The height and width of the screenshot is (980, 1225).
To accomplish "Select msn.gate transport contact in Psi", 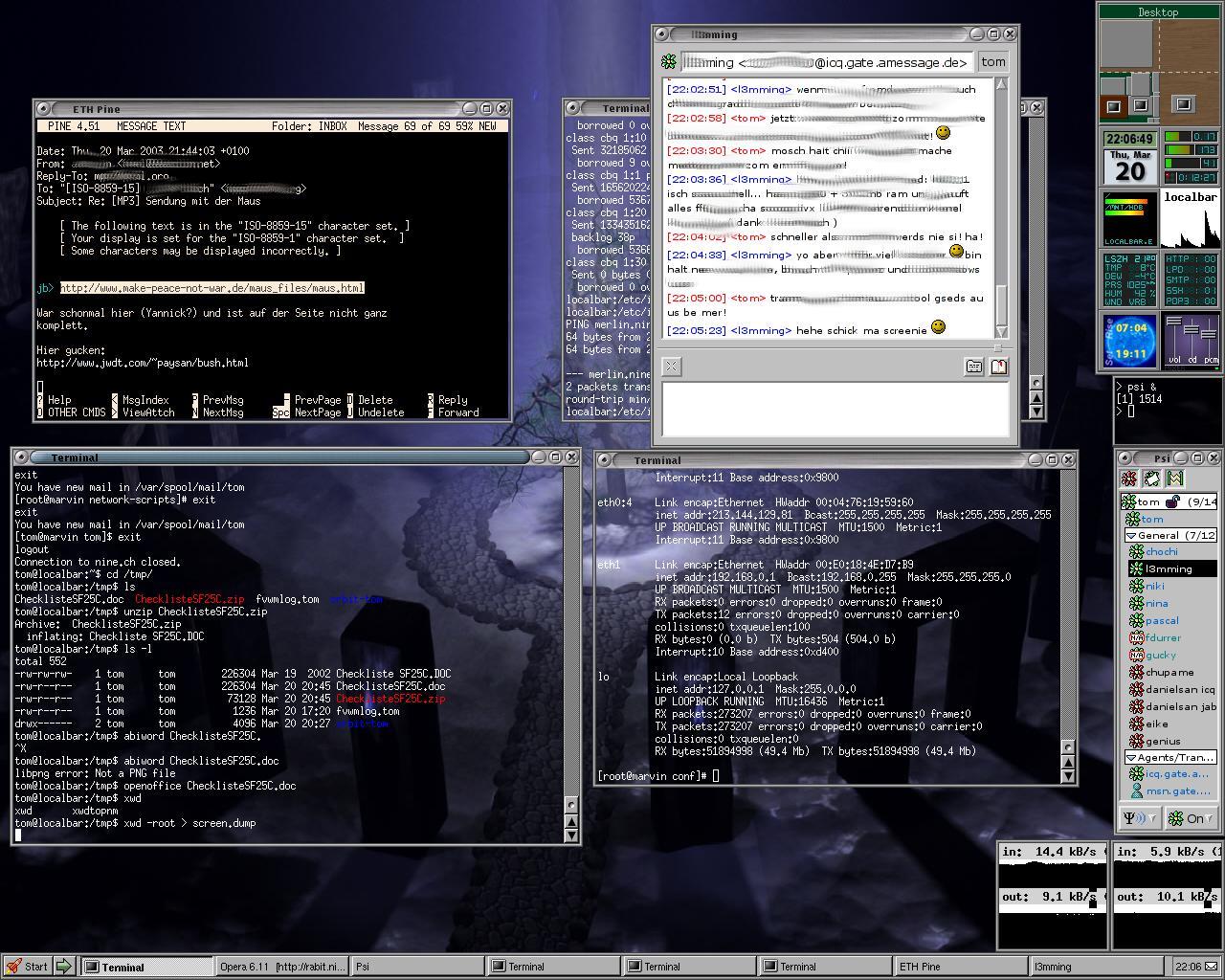I will (x=1177, y=791).
